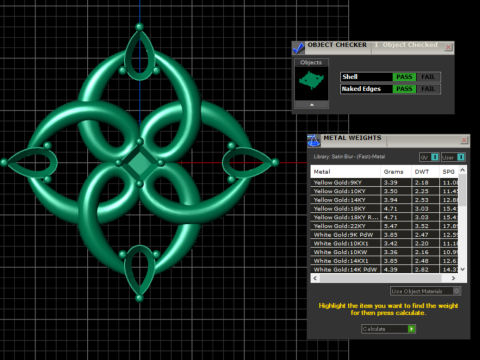Click the Calculate button
This screenshot has width=480, height=360.
click(388, 329)
